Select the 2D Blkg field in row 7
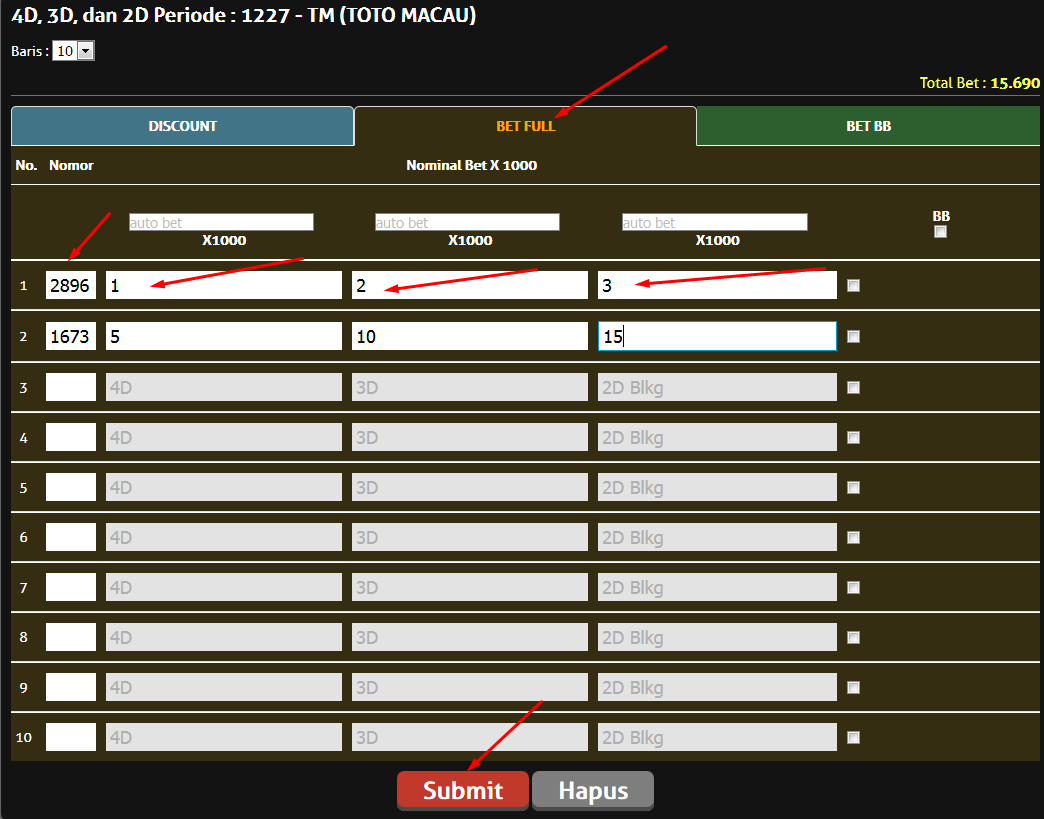The image size is (1044, 819). [x=717, y=587]
